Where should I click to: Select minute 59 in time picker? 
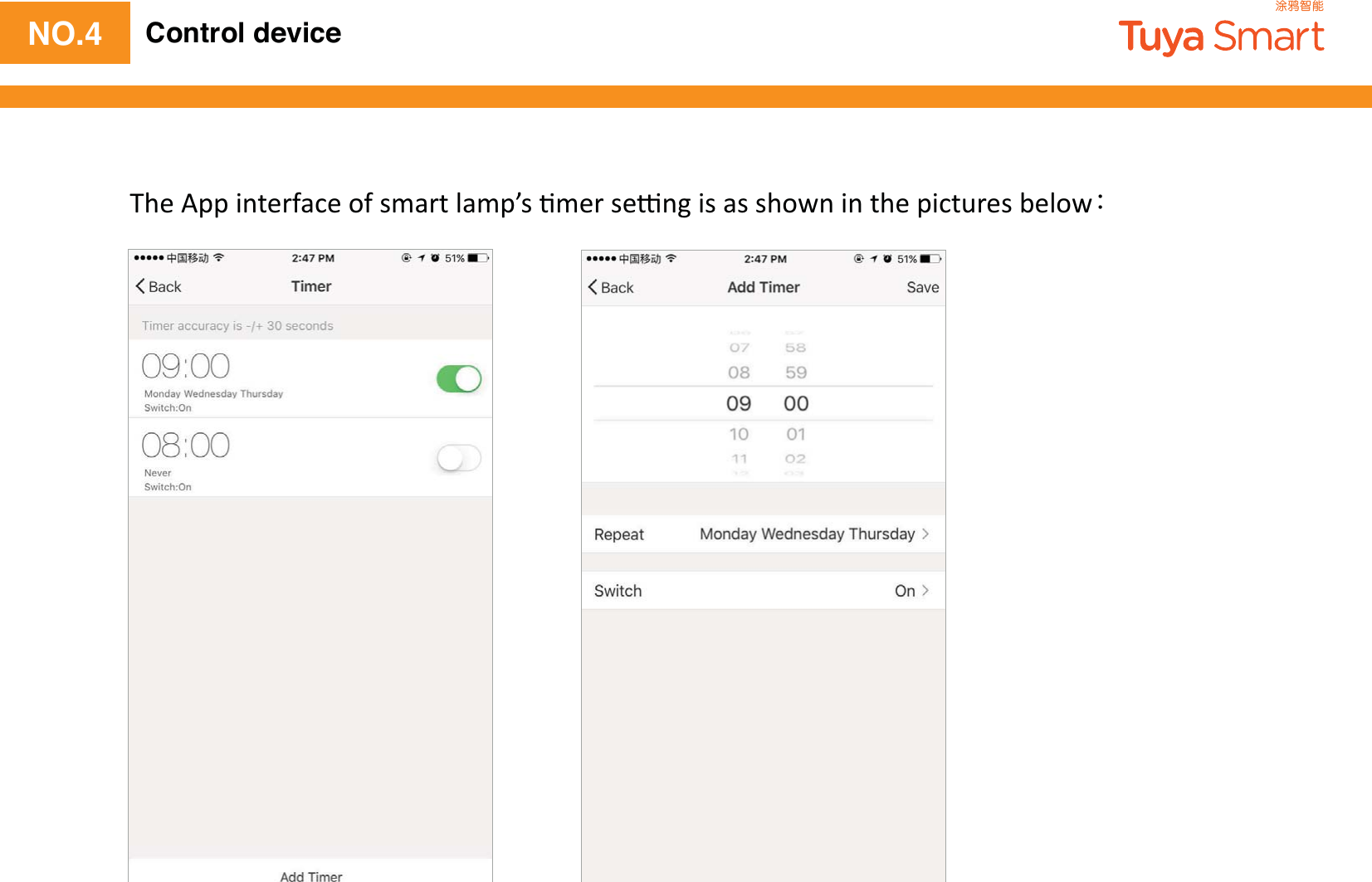(x=796, y=373)
